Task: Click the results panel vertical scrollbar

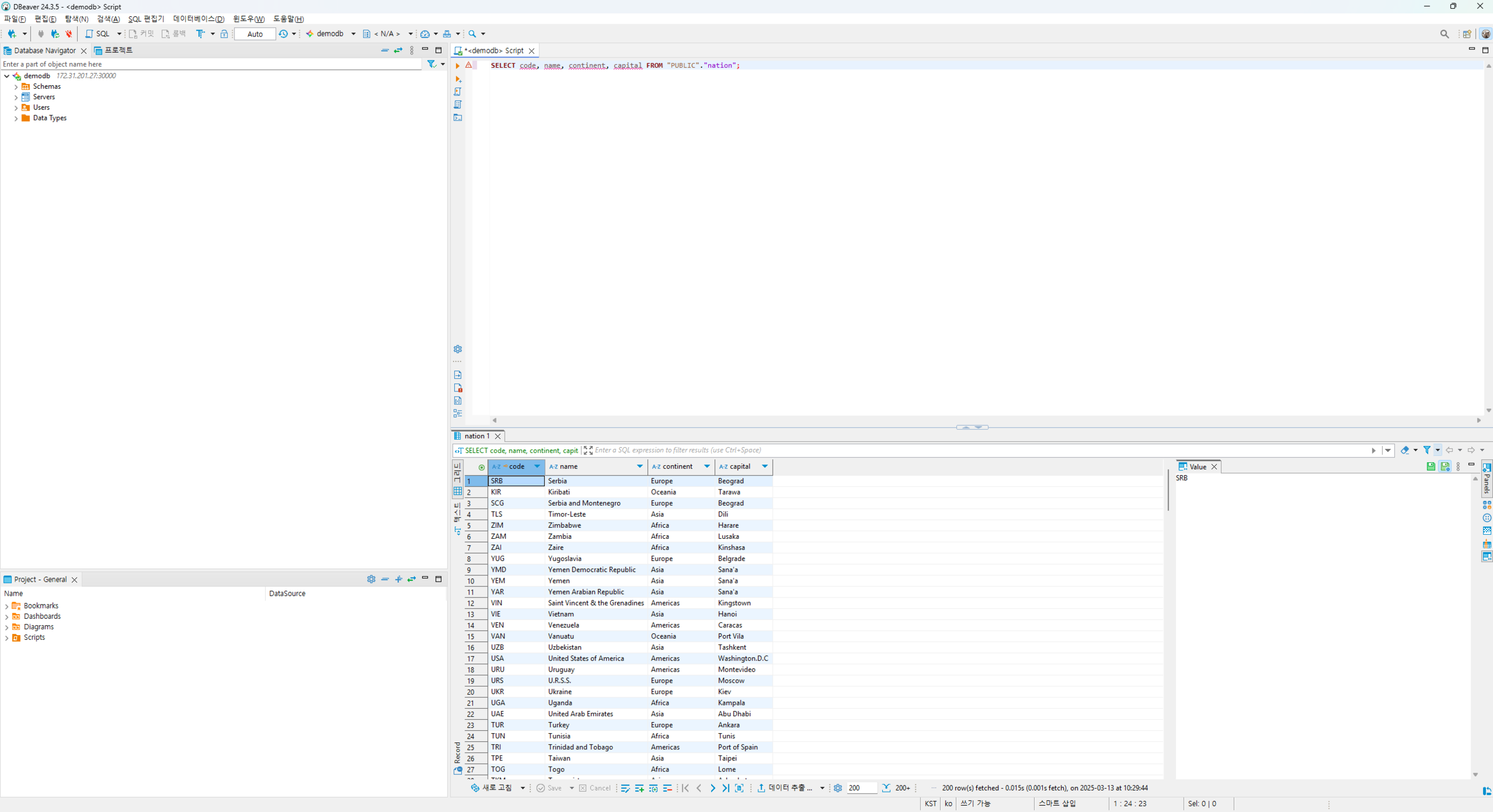Action: click(x=1168, y=491)
